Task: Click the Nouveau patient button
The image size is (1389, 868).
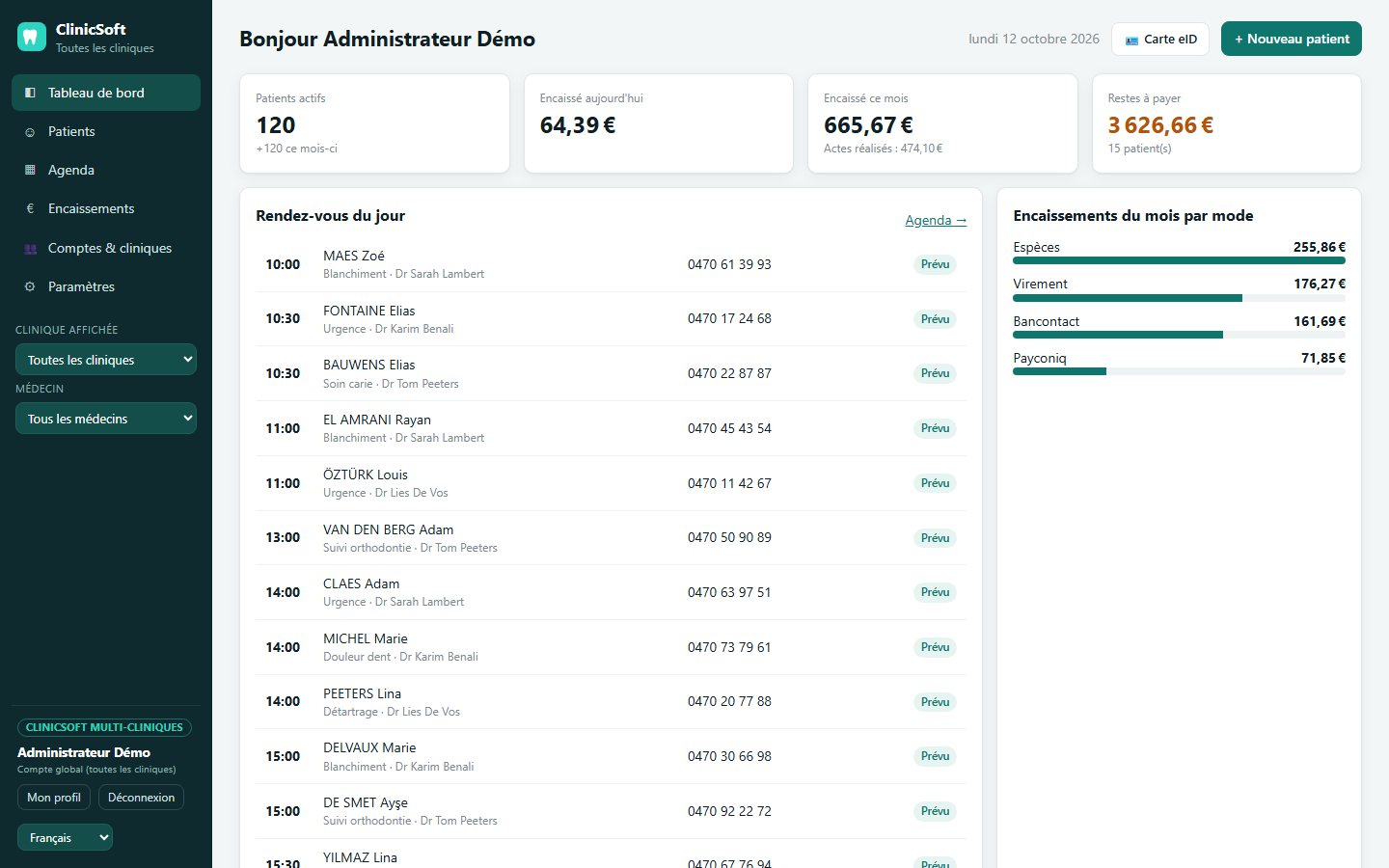Action: (x=1292, y=39)
